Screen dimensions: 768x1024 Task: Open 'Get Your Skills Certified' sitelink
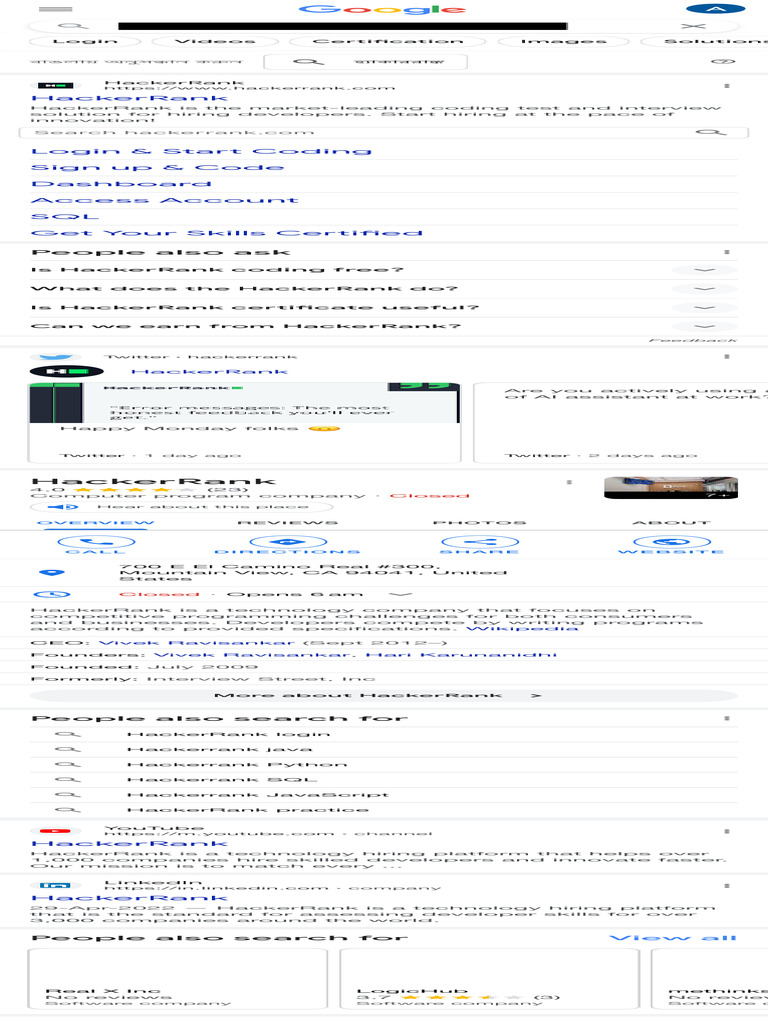tap(227, 232)
